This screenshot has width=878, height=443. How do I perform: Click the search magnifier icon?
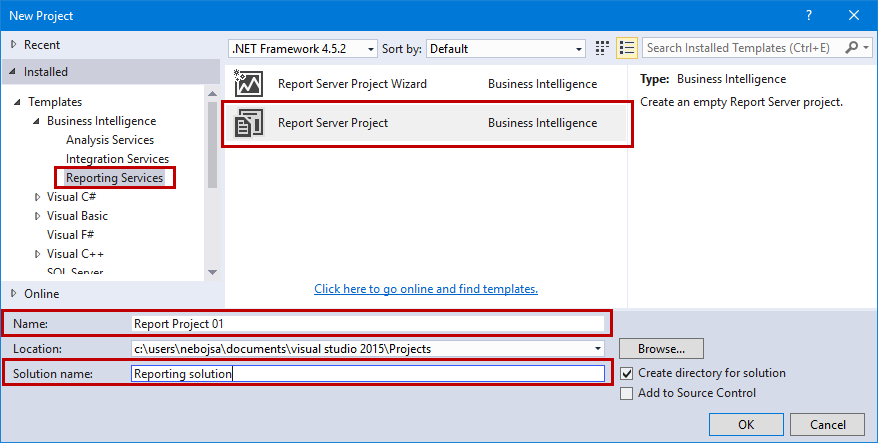pos(851,48)
